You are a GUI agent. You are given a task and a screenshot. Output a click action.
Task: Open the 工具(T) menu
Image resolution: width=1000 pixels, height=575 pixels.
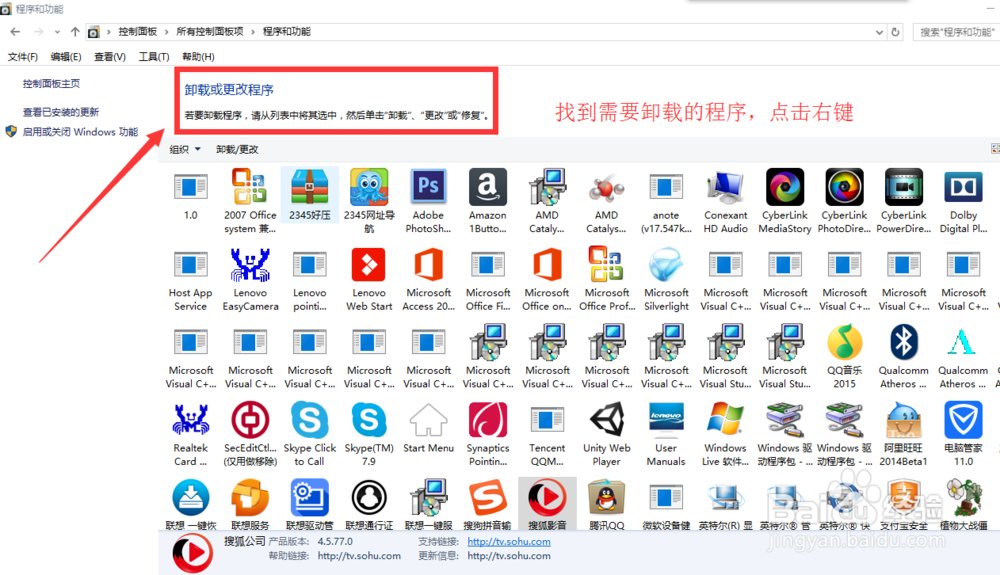tap(154, 57)
